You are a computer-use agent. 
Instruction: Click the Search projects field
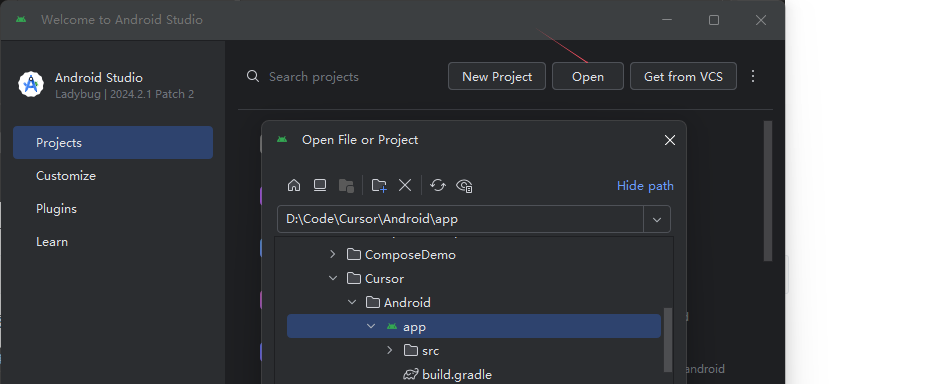pos(314,77)
